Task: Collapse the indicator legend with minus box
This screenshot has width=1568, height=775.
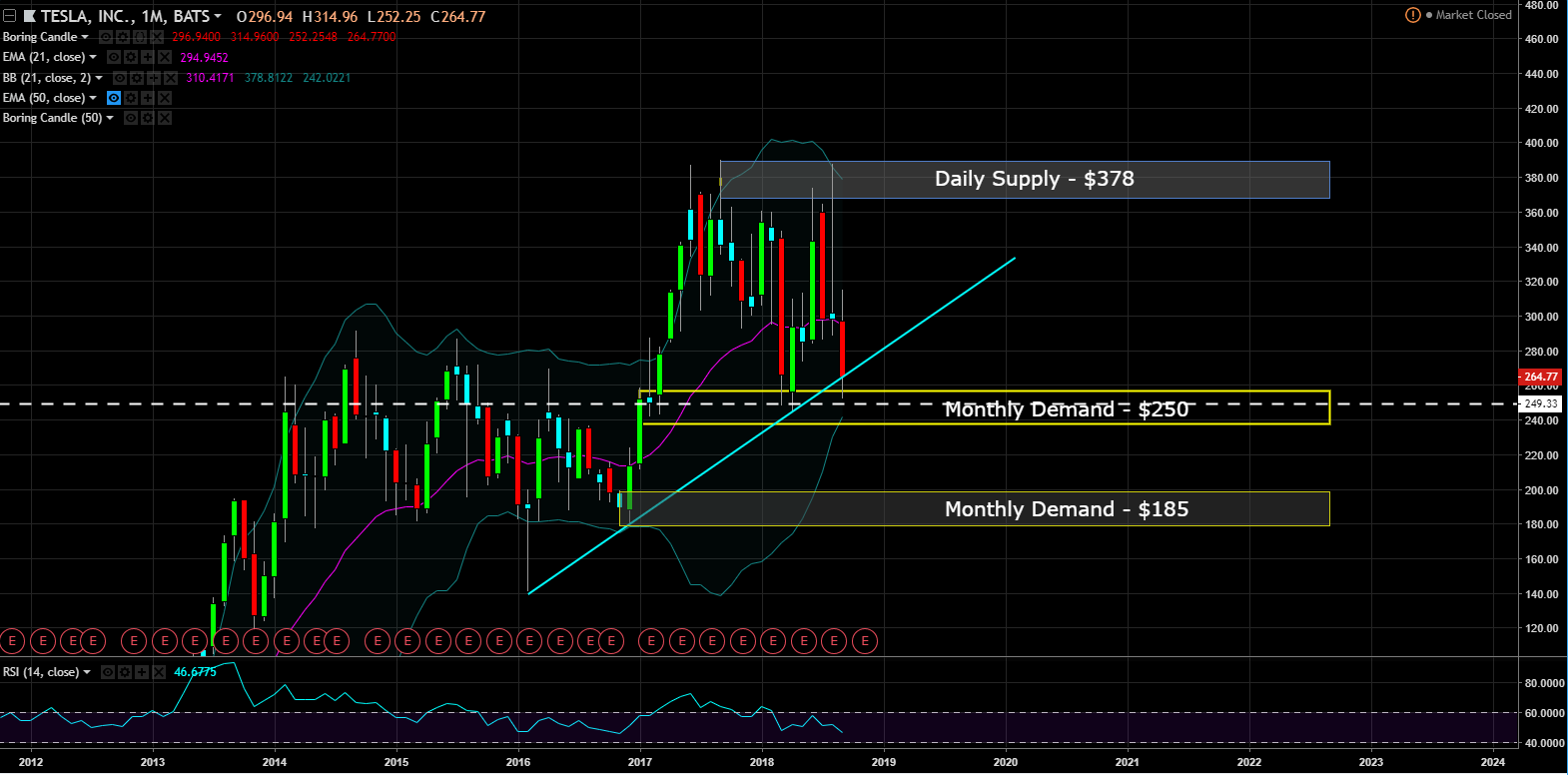Action: (x=10, y=16)
